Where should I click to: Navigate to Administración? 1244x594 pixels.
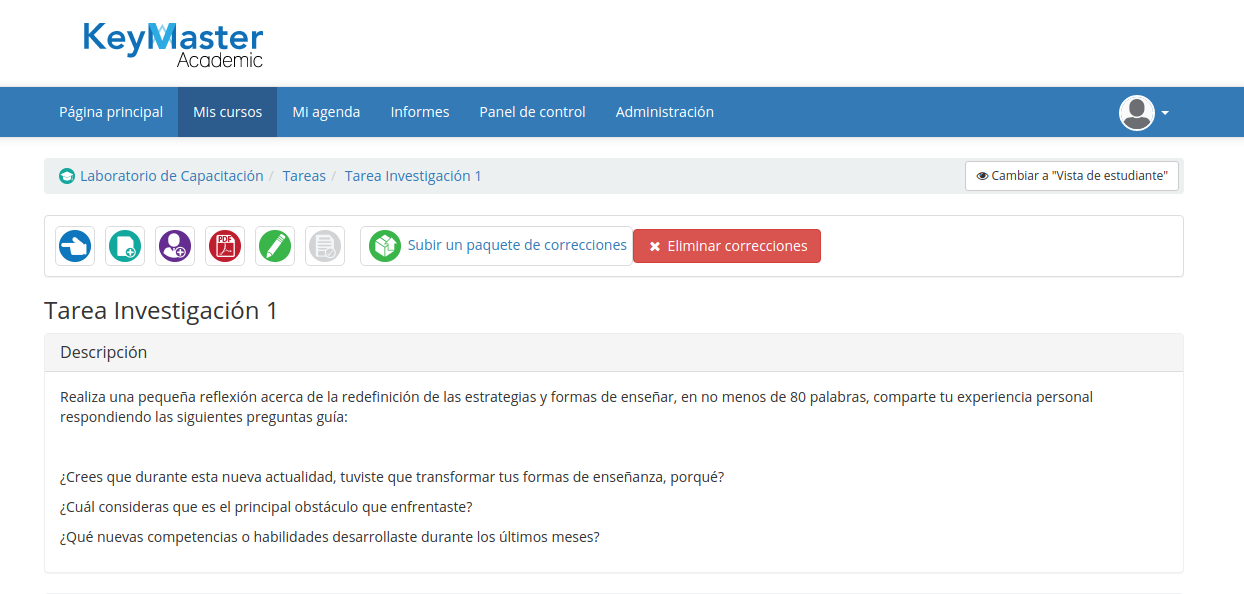click(x=665, y=112)
